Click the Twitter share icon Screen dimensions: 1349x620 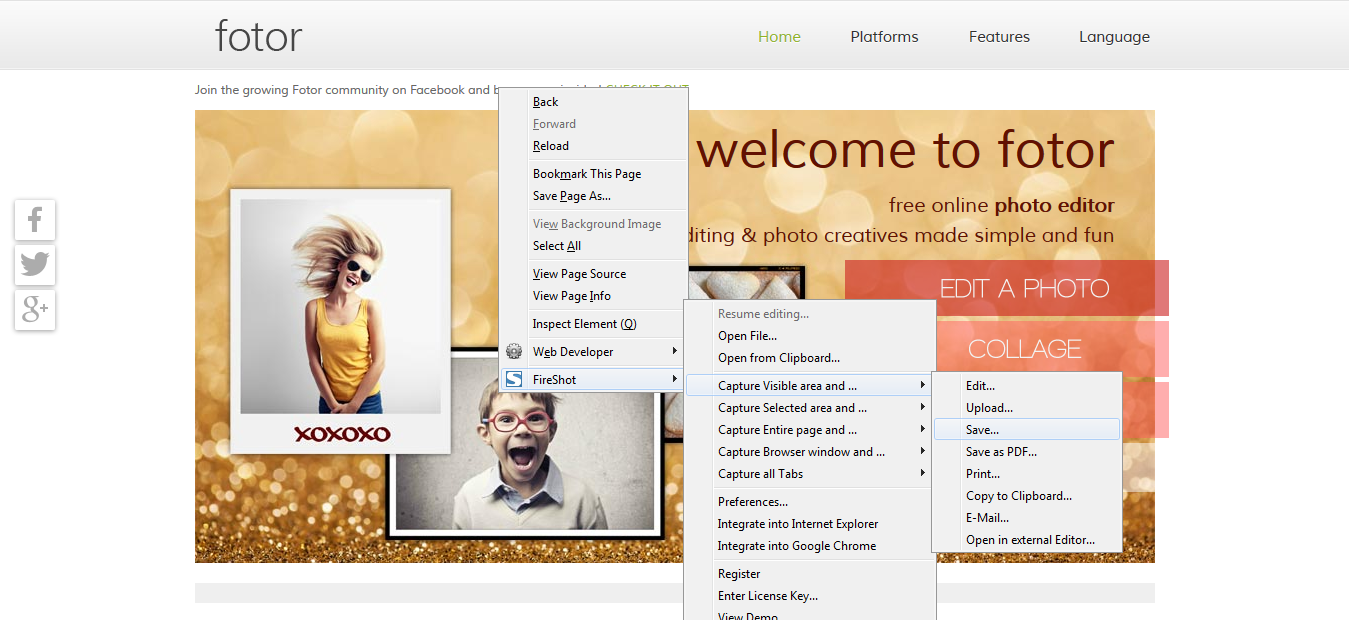(x=35, y=265)
